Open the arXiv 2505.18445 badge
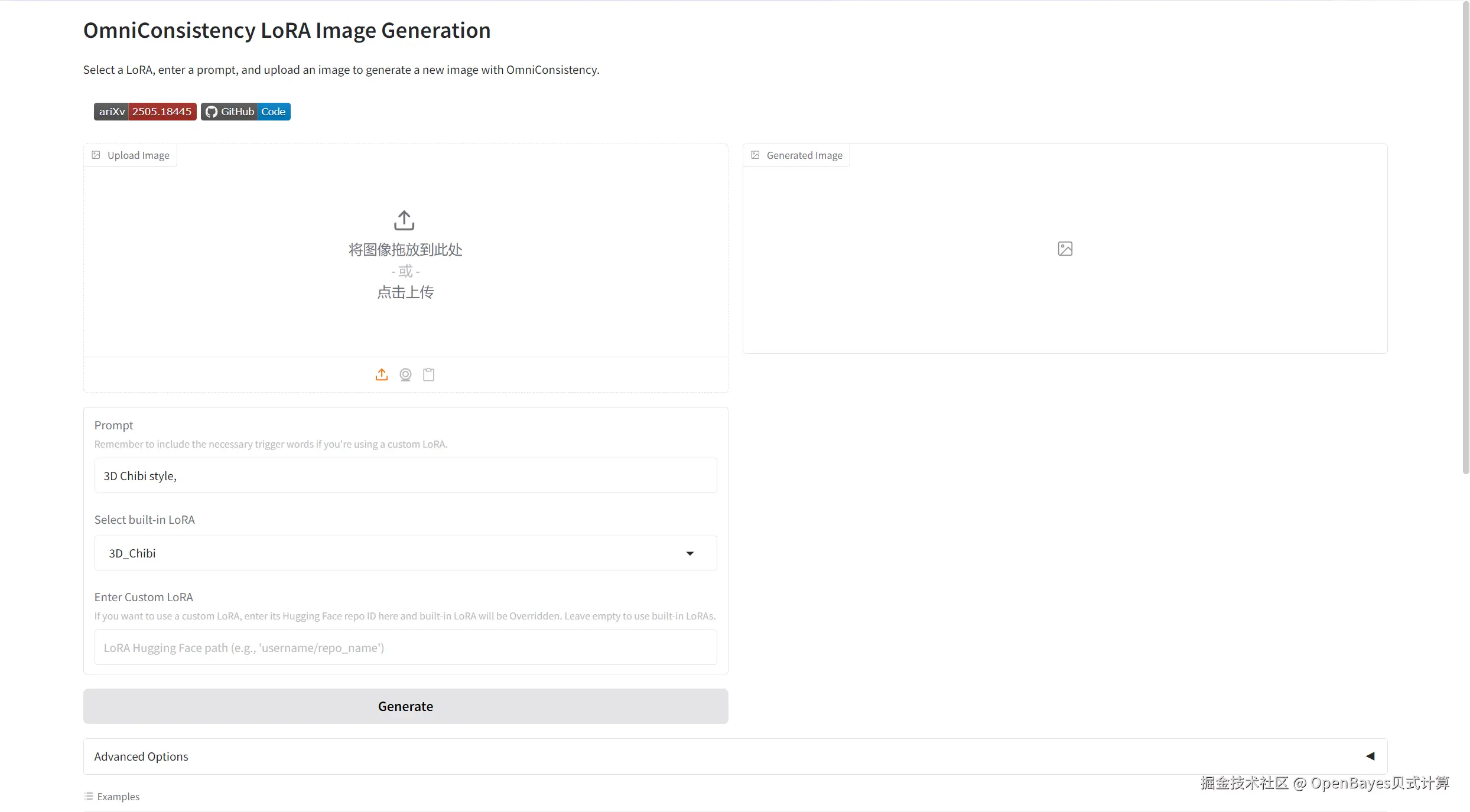This screenshot has width=1470, height=812. tap(145, 112)
